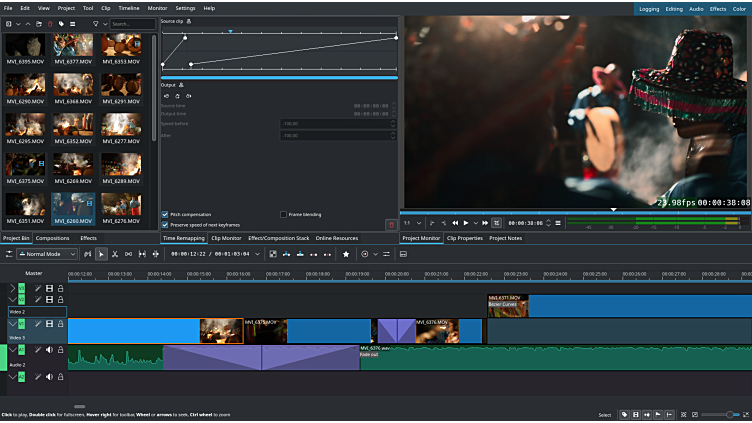Switch to the Color workspace layout
This screenshot has width=752, height=423.
coord(741,8)
